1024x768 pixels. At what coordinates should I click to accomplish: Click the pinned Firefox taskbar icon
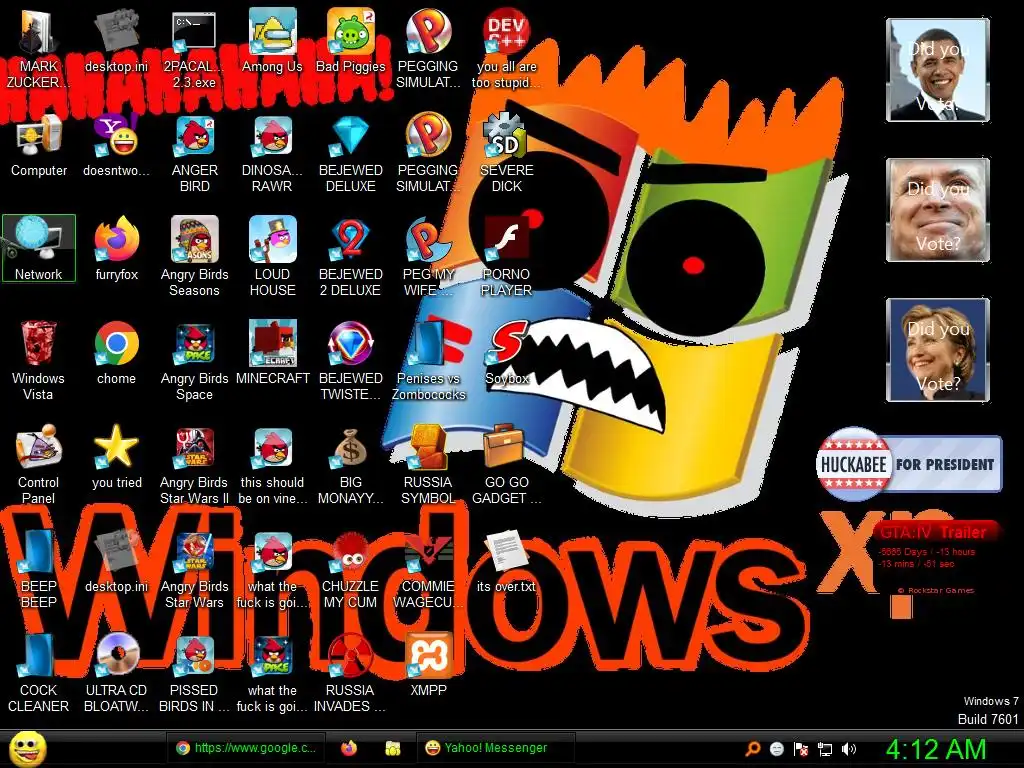[x=349, y=748]
